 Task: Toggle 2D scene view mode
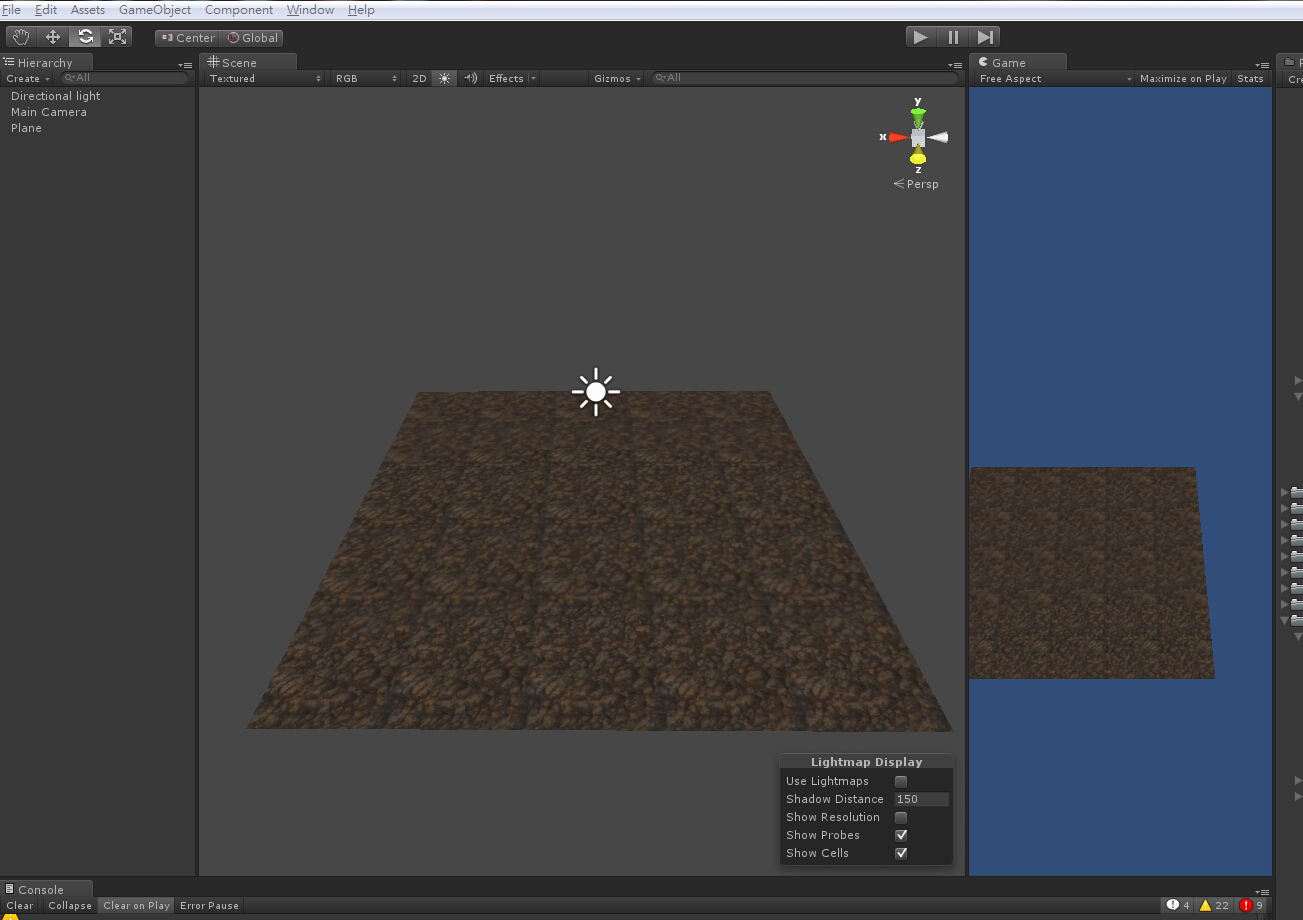419,78
